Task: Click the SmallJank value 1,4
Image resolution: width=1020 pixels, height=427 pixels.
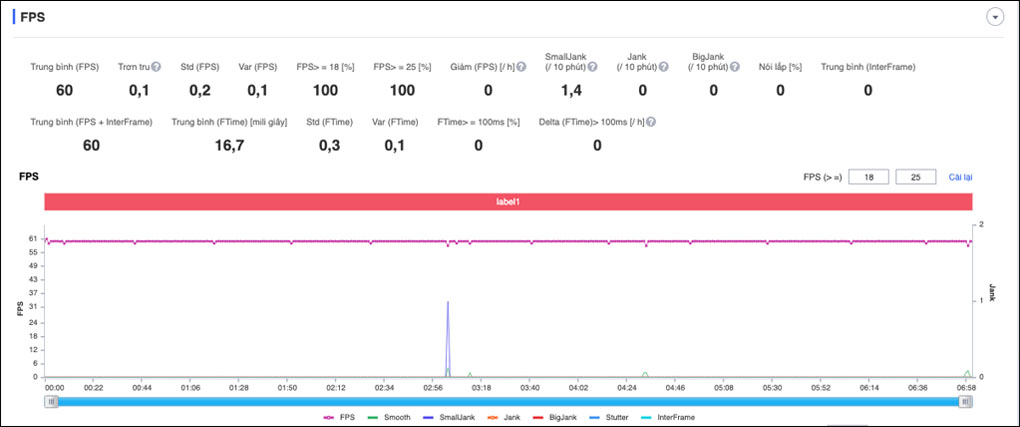Action: click(572, 90)
